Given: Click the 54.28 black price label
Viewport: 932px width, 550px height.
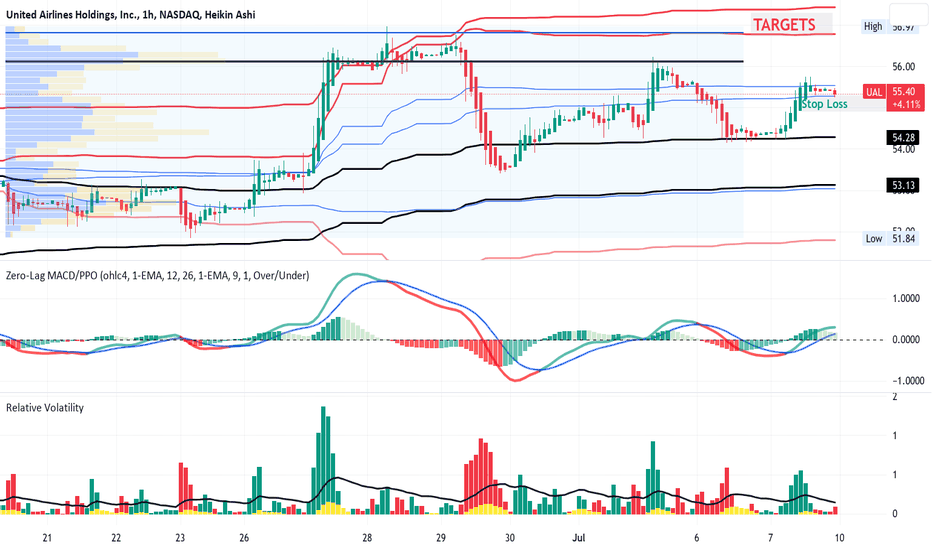Looking at the screenshot, I should [903, 138].
